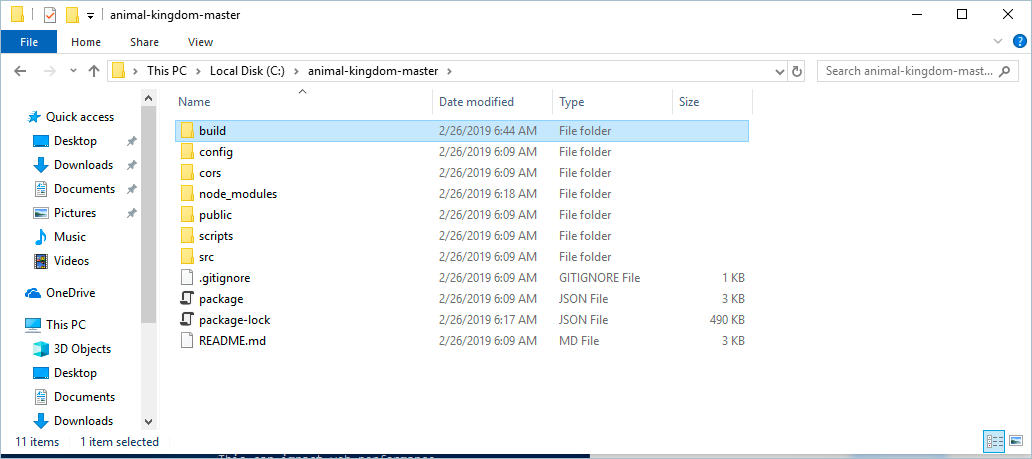The width and height of the screenshot is (1032, 459).
Task: Expand the ribbon using the chevron
Action: [x=998, y=42]
